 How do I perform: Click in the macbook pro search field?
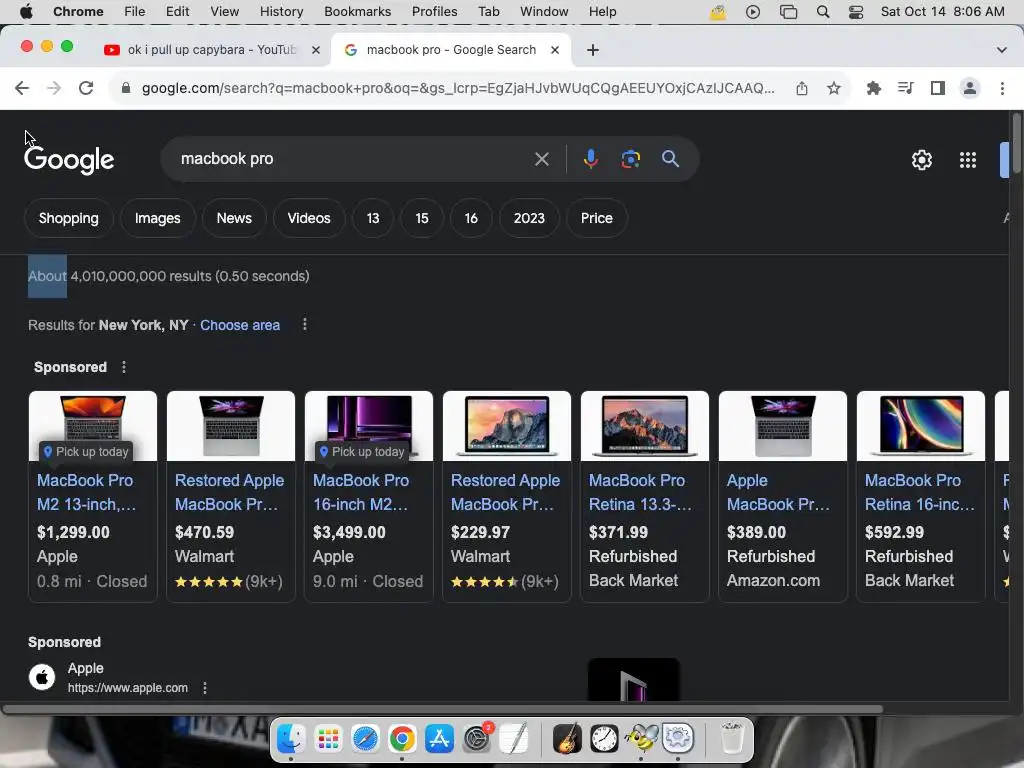click(x=353, y=159)
